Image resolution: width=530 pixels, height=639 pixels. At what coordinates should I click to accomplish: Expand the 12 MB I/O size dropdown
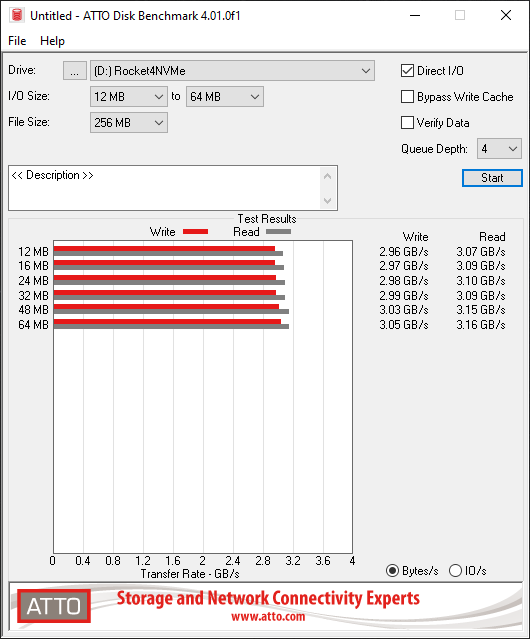(129, 97)
